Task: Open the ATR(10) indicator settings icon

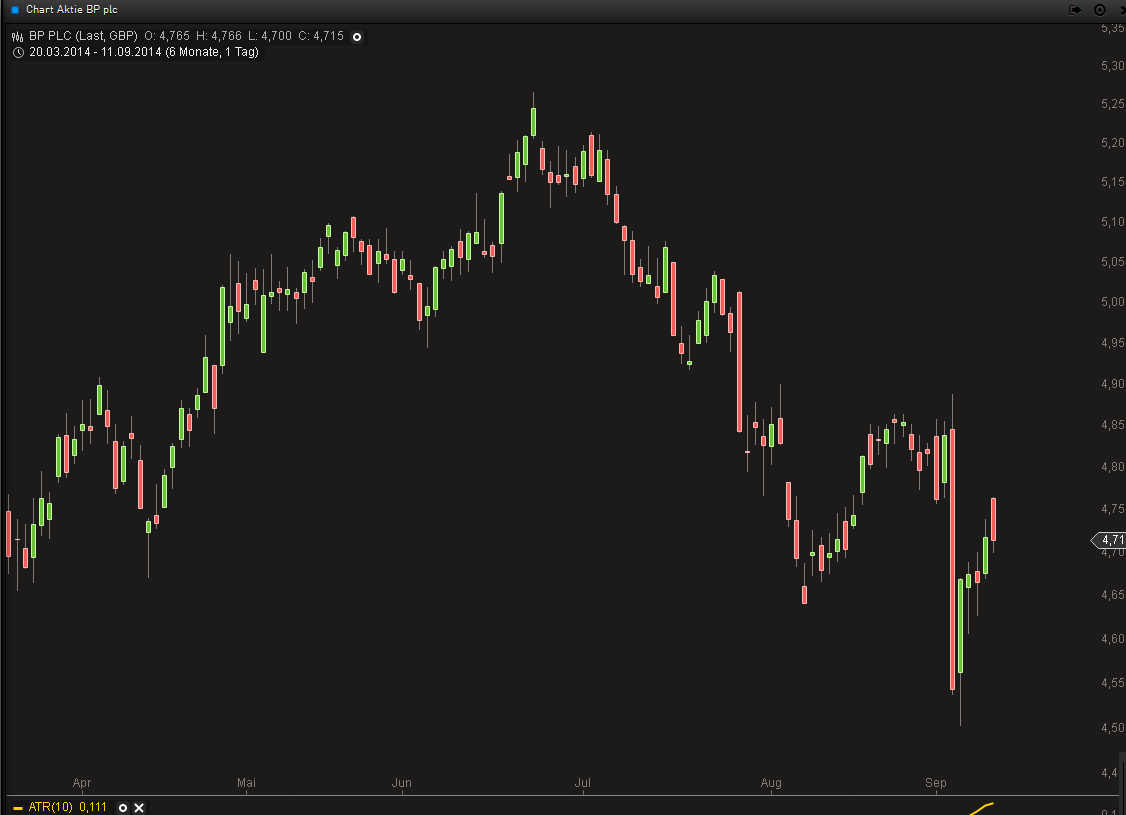Action: pos(123,807)
